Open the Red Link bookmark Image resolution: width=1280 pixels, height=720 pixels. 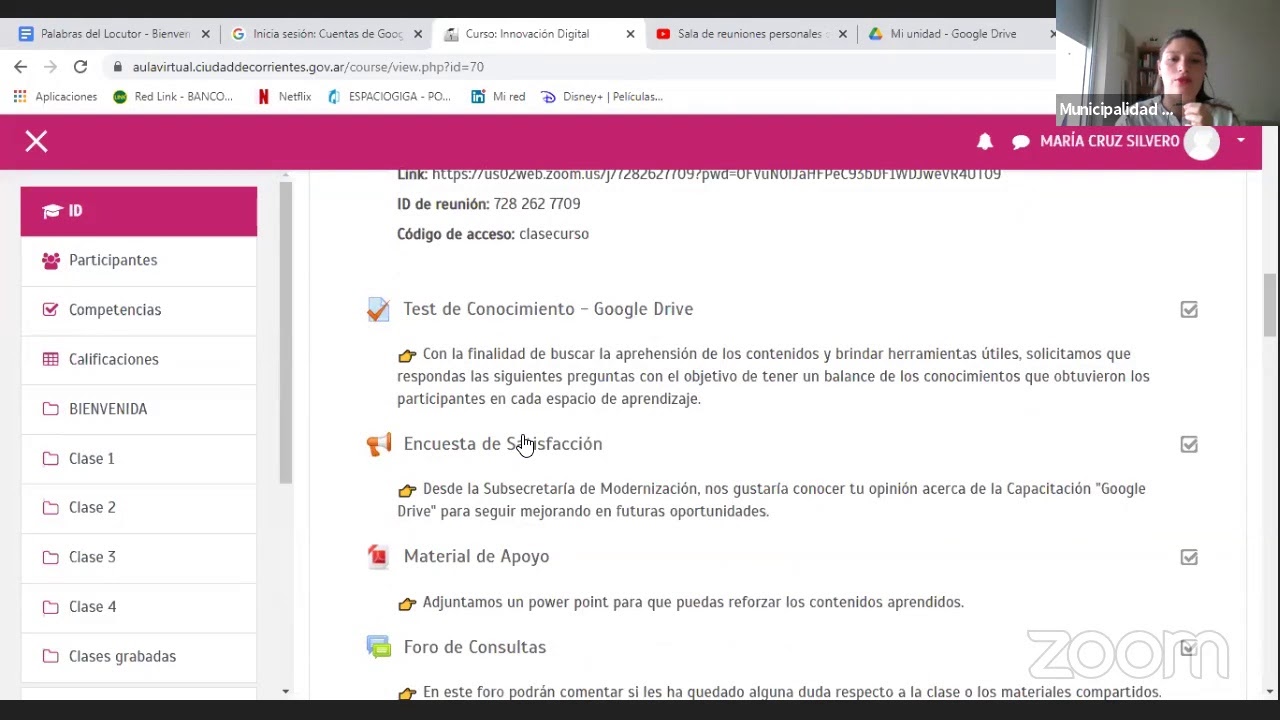173,97
